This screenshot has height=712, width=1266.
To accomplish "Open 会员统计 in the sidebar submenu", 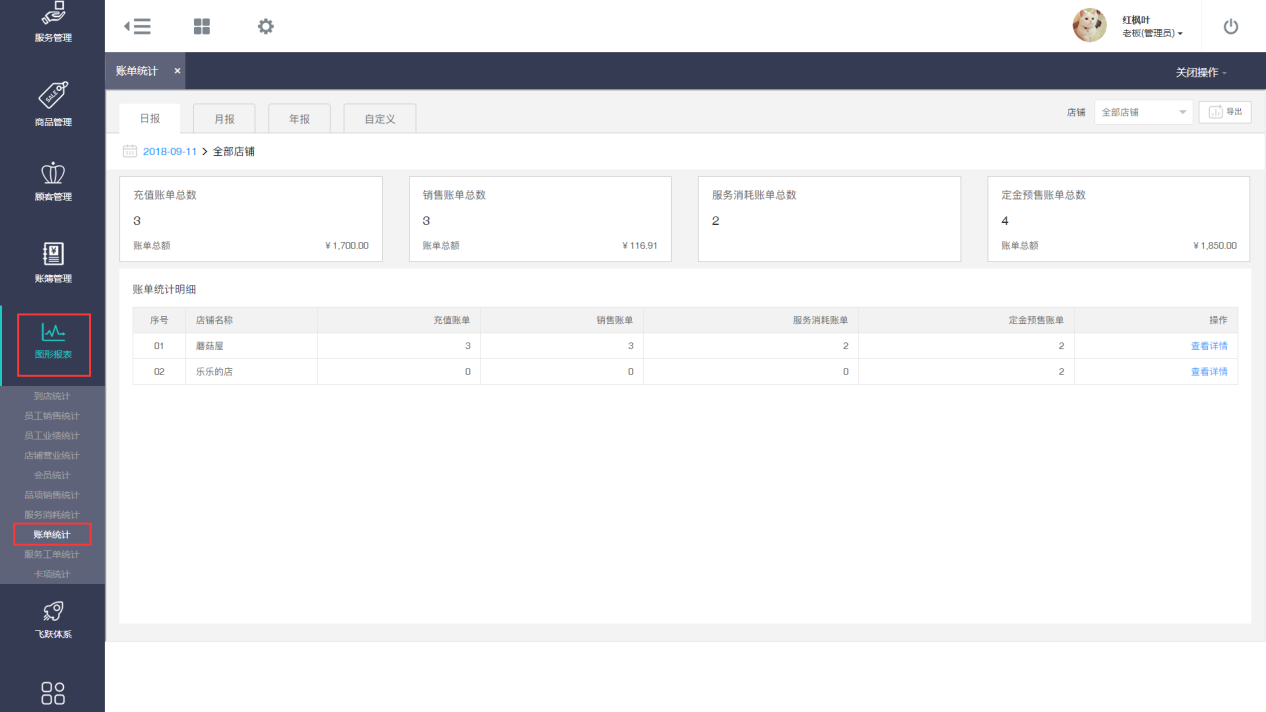I will 52,475.
